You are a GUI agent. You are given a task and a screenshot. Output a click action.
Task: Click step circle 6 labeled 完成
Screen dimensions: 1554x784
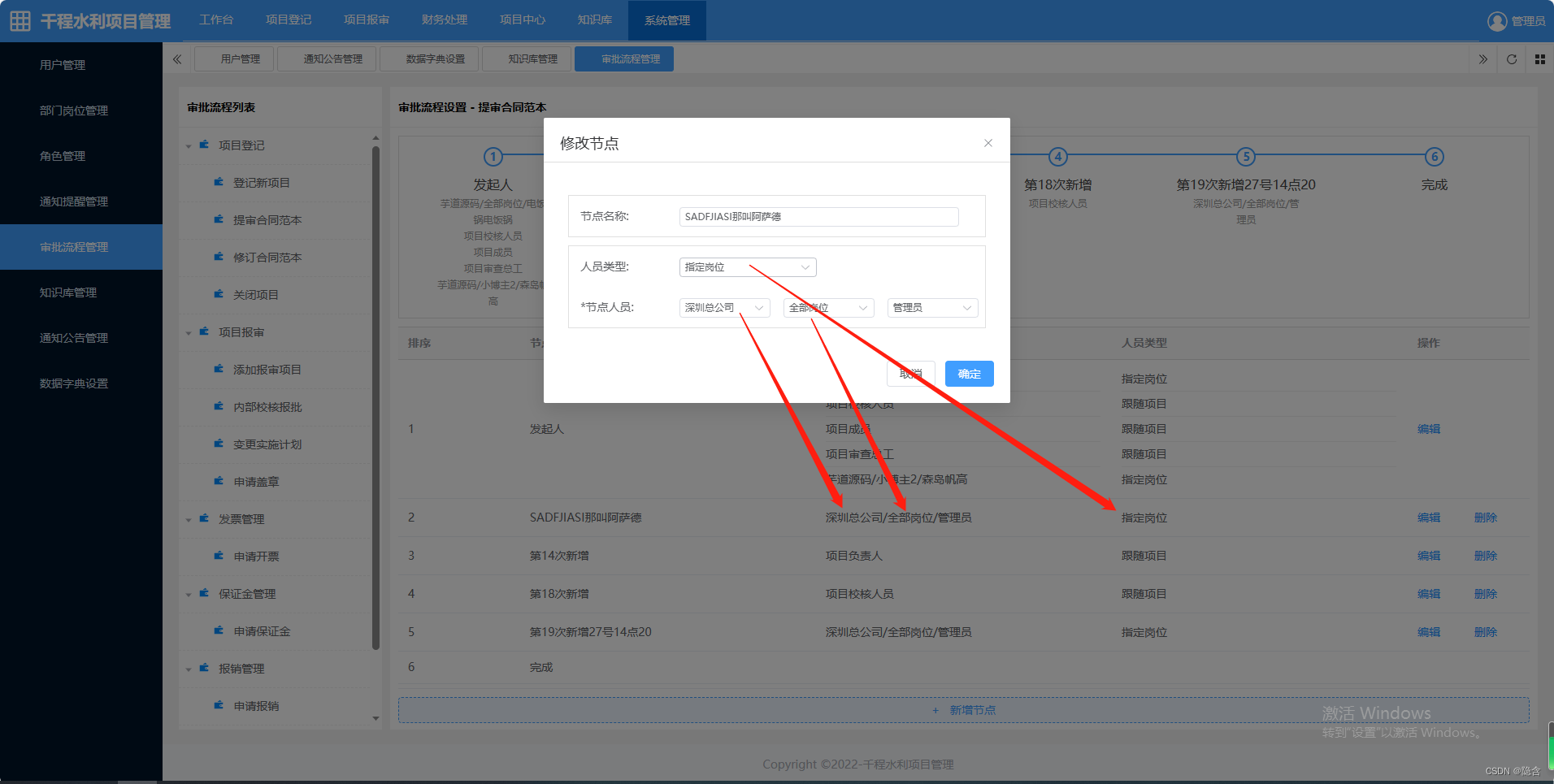click(1435, 157)
